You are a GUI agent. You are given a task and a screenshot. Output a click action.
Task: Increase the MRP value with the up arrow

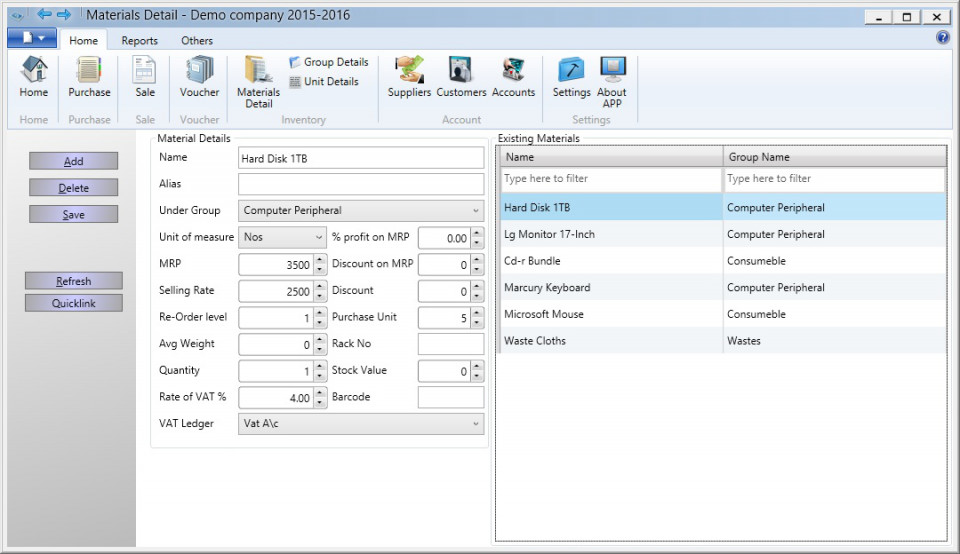[x=320, y=260]
